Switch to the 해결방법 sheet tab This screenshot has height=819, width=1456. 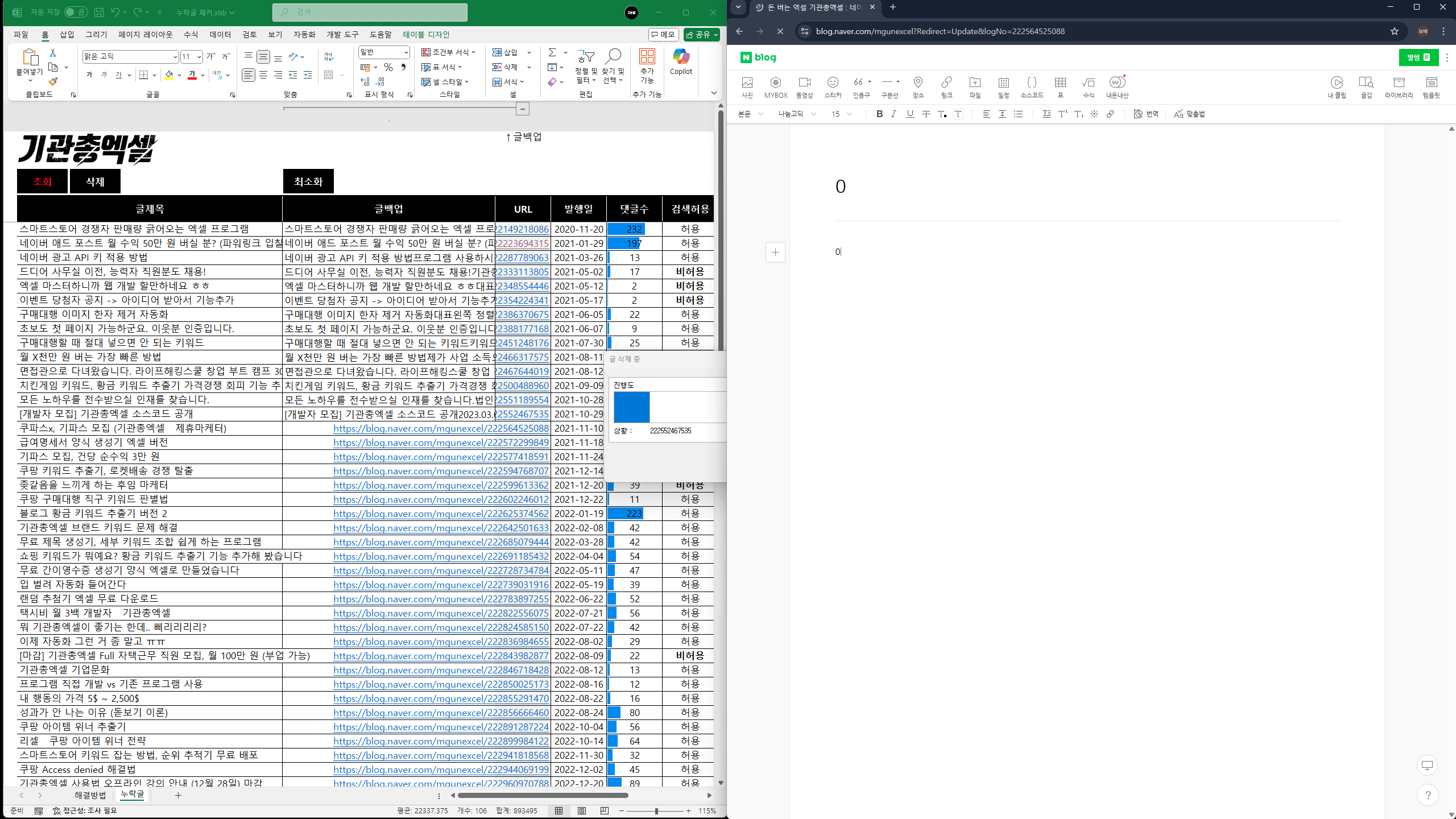coord(90,795)
